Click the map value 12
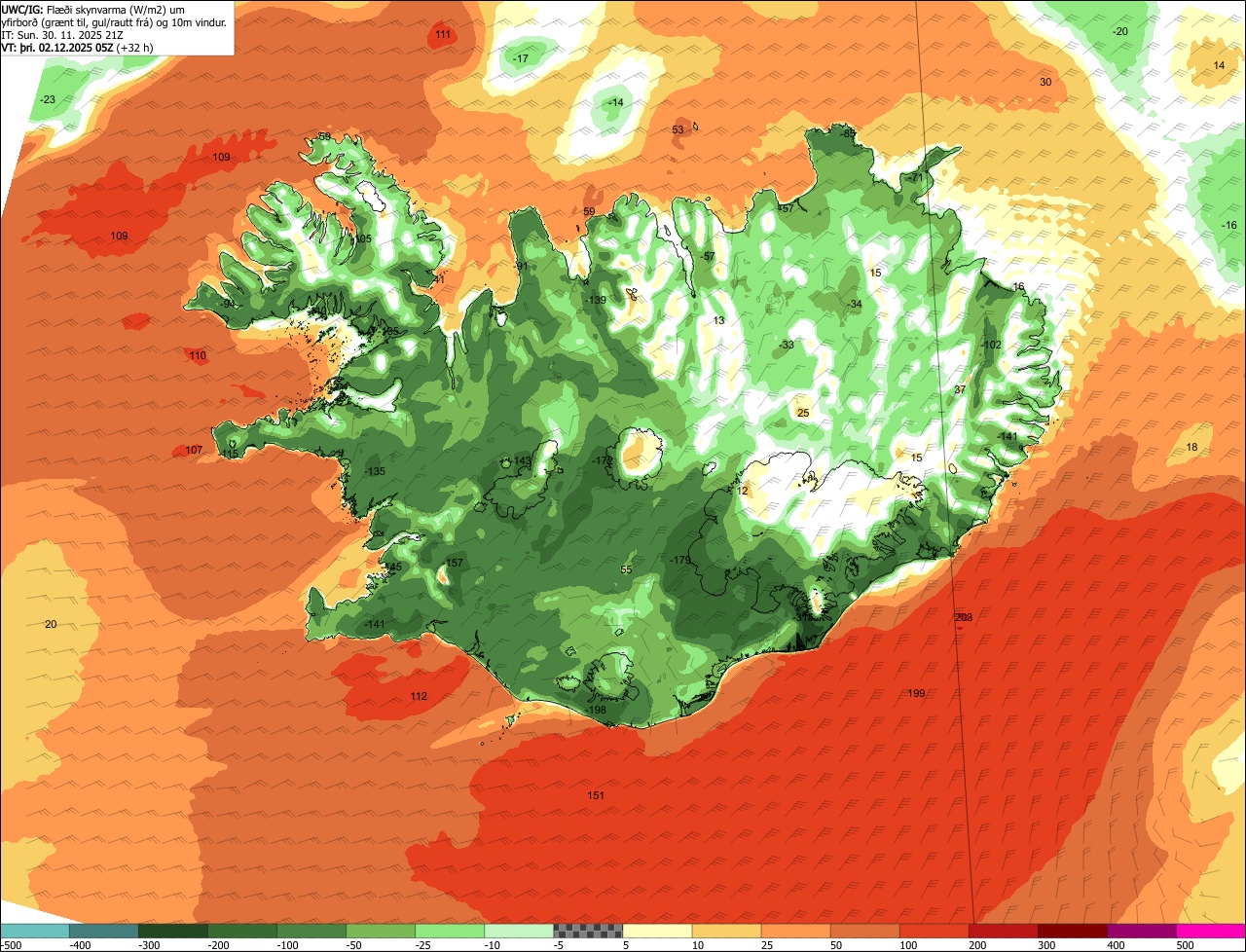1246x952 pixels. [x=744, y=491]
